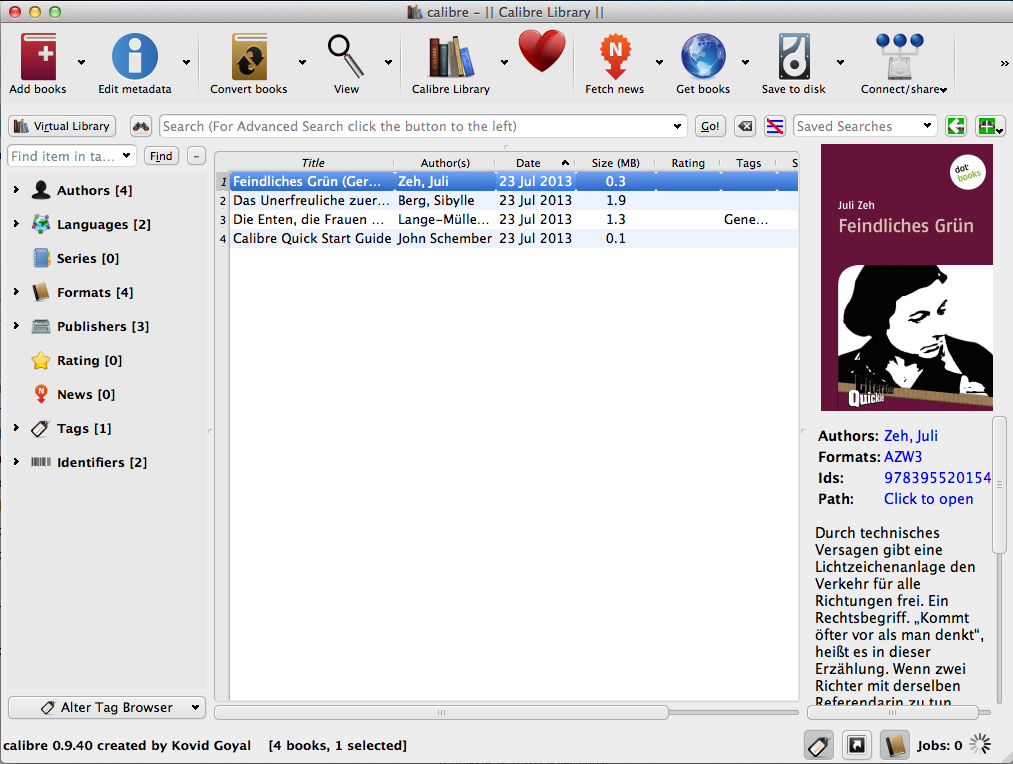Viewport: 1013px width, 764px height.
Task: Sort by the Title column header
Action: [x=313, y=163]
